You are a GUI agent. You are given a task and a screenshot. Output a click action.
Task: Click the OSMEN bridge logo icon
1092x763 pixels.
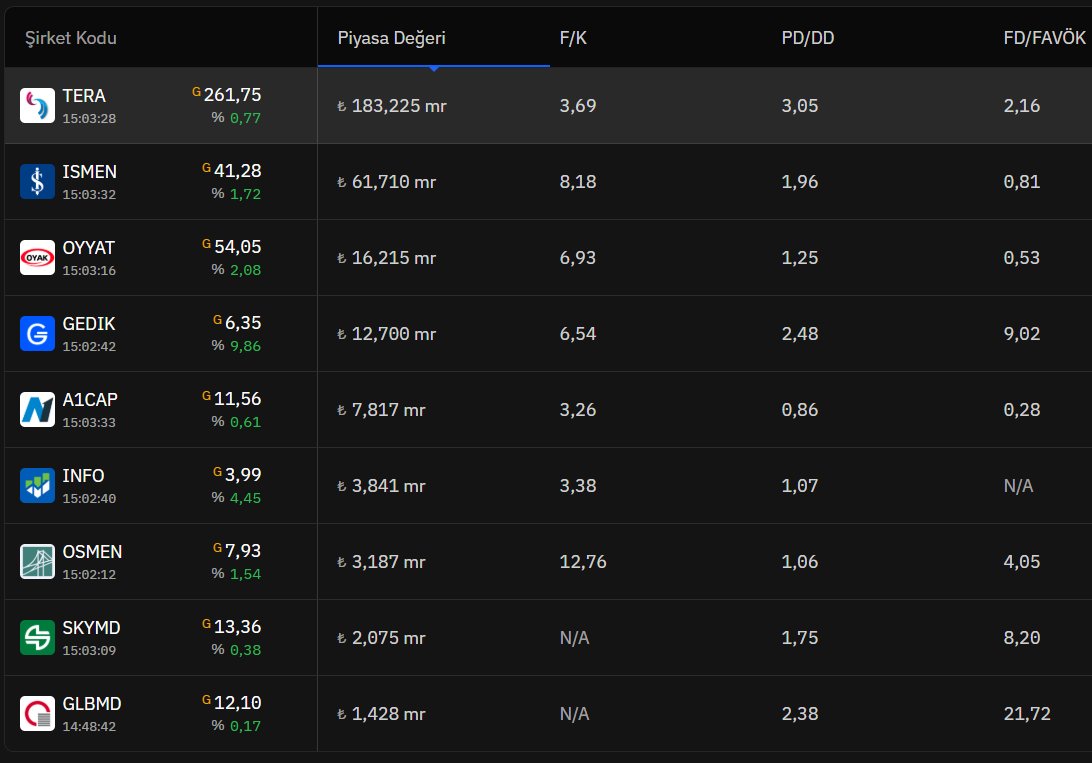[37, 561]
